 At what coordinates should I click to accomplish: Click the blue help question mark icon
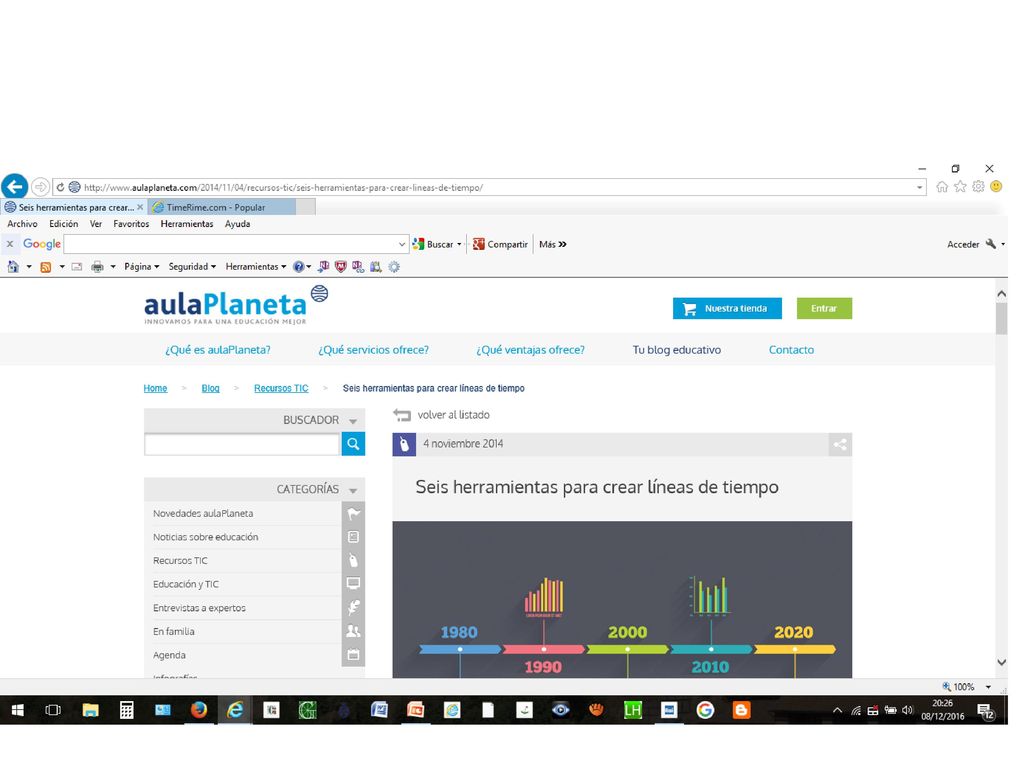[298, 266]
